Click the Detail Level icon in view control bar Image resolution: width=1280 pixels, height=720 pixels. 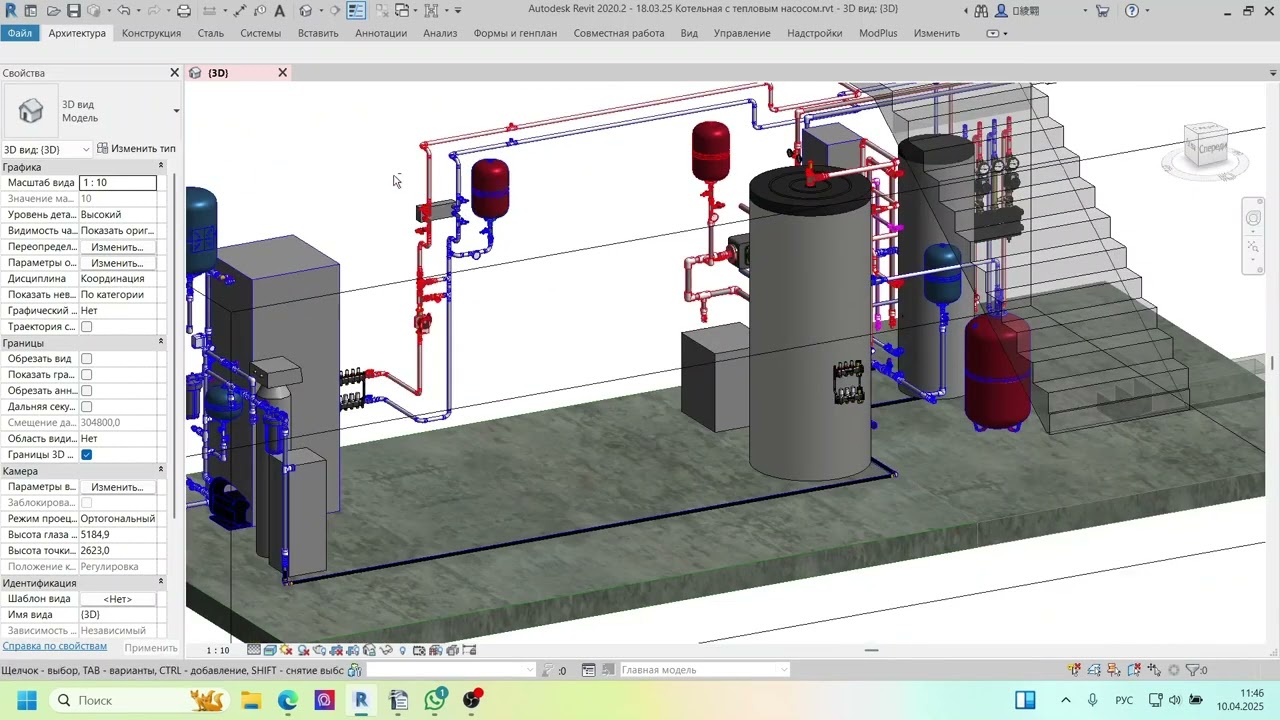click(x=254, y=650)
